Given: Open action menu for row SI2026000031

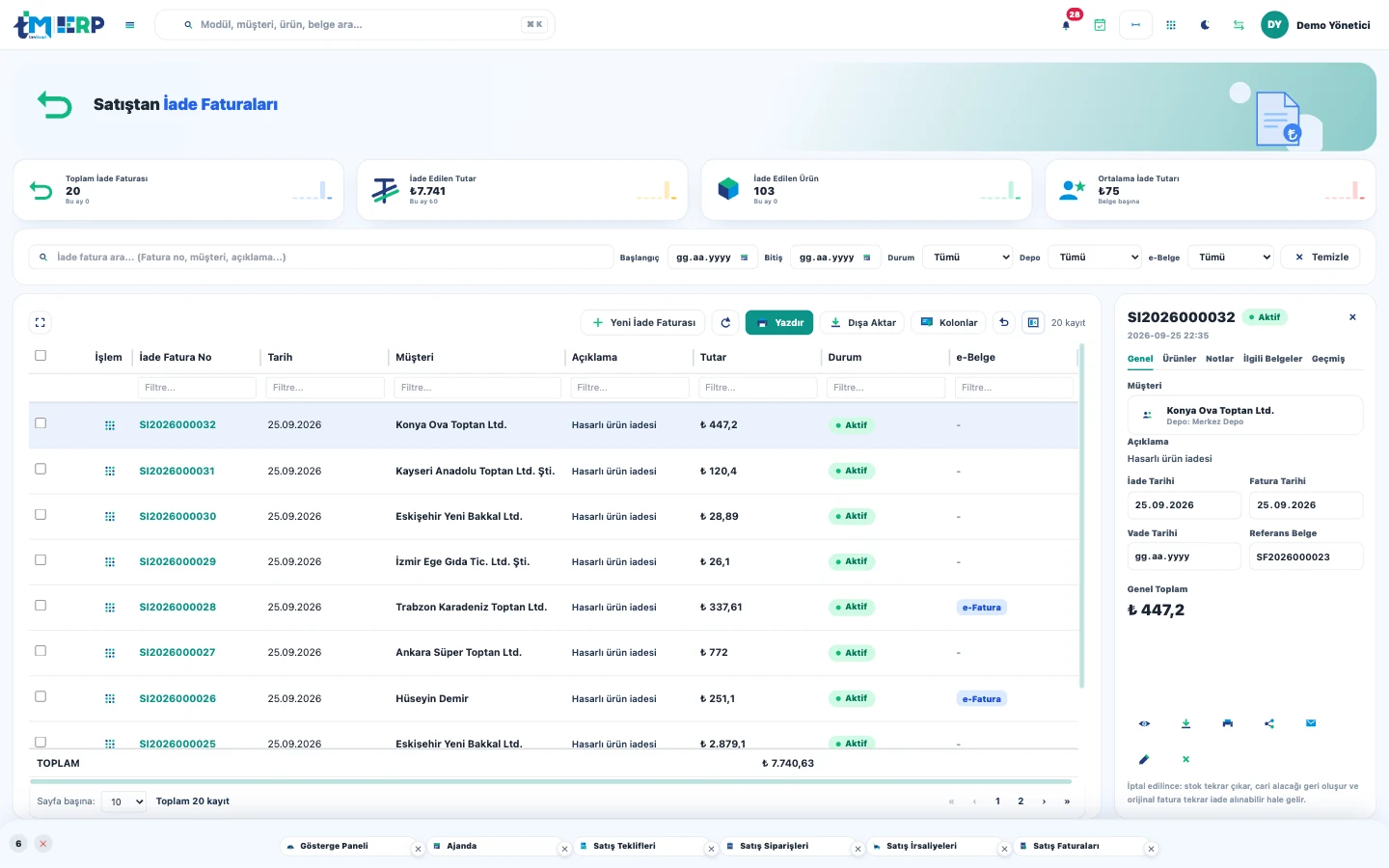Looking at the screenshot, I should coord(110,472).
